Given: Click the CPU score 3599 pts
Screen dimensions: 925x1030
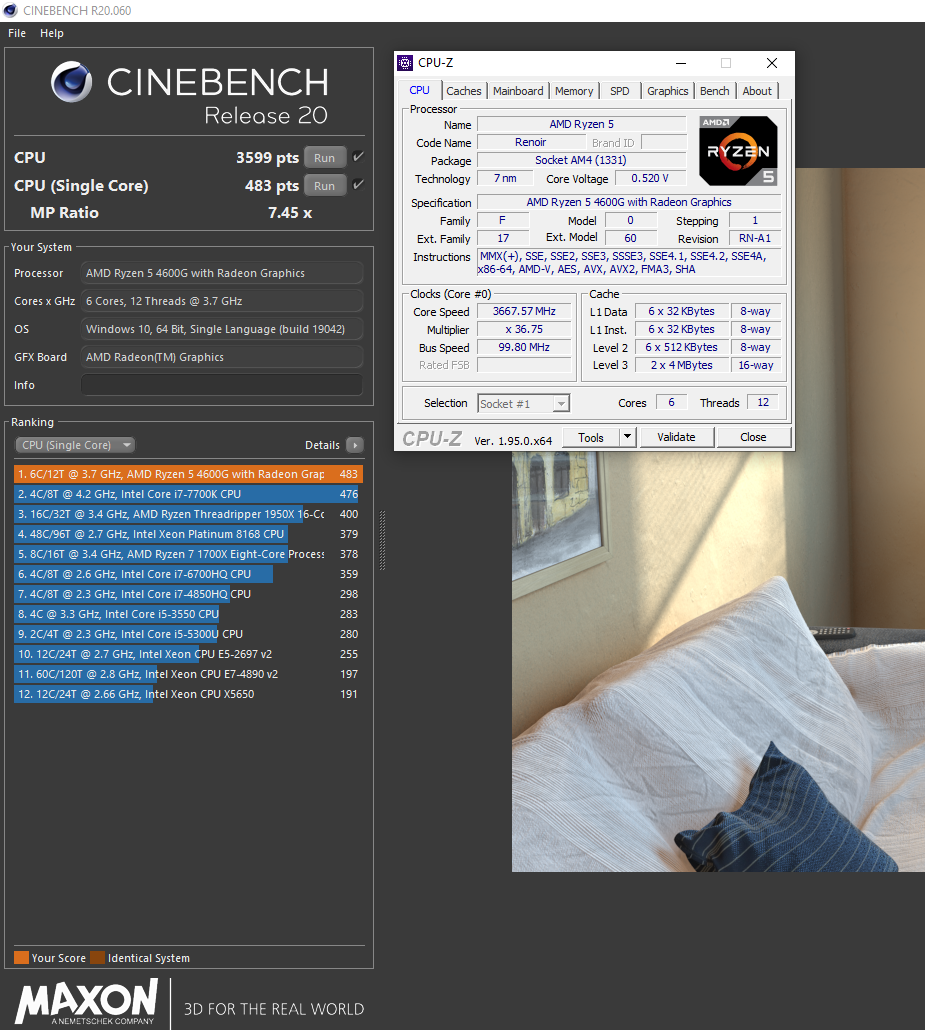Looking at the screenshot, I should tap(267, 158).
